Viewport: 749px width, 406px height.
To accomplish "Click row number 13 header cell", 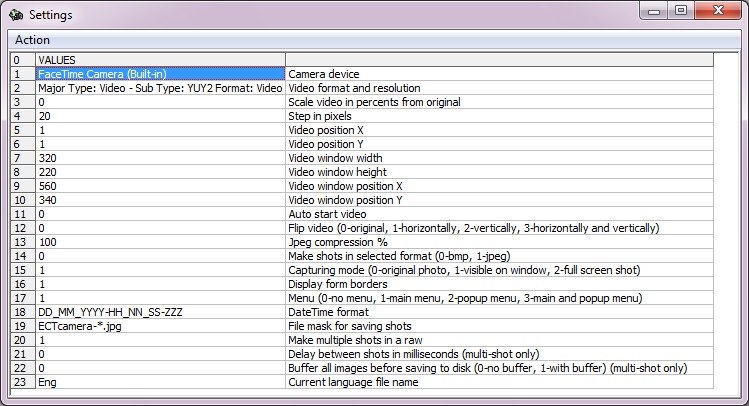I will pos(23,242).
